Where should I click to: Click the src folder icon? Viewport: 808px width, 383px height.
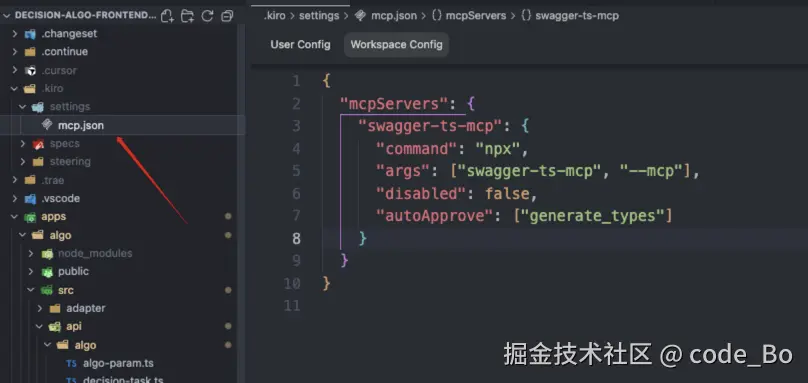click(47, 290)
